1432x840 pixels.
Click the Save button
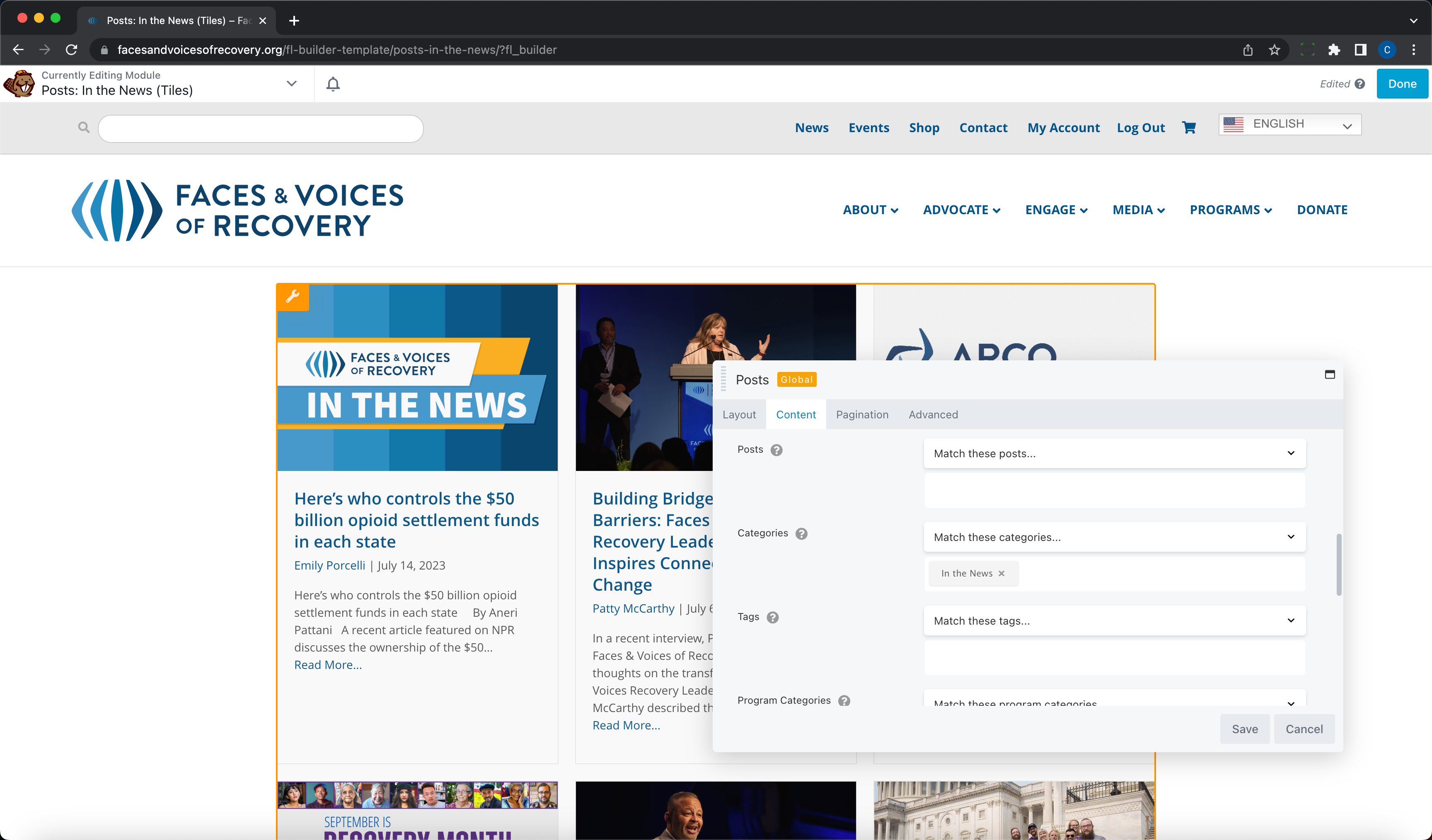pos(1244,729)
